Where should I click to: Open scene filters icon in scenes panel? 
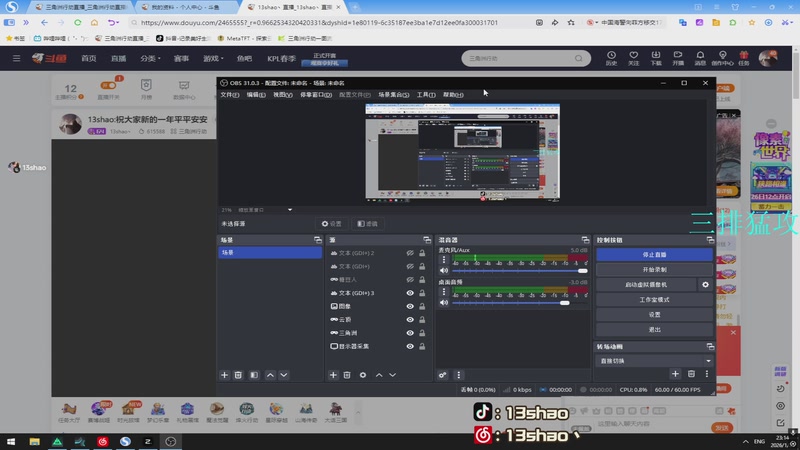coord(254,375)
